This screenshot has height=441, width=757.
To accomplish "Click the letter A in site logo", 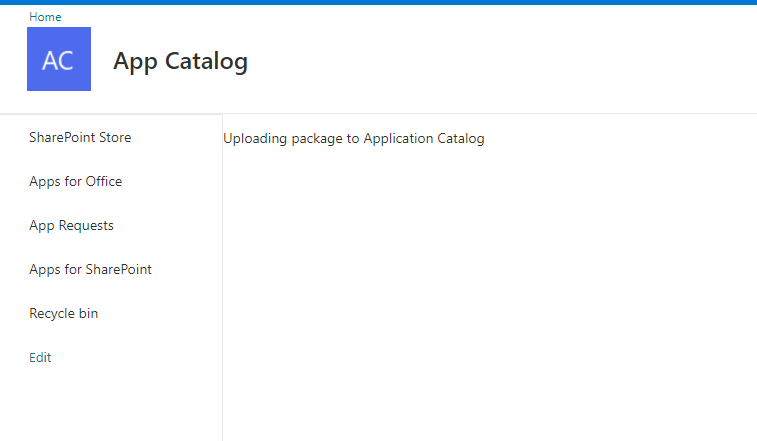I will pos(50,60).
